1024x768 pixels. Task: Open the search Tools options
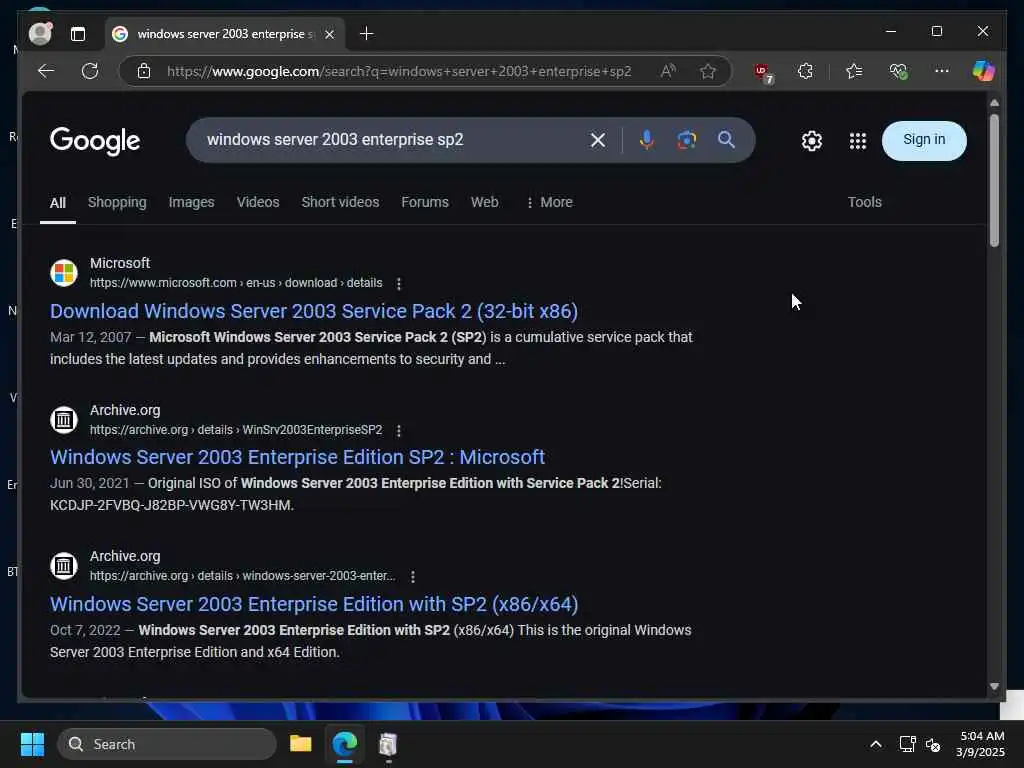pos(865,202)
